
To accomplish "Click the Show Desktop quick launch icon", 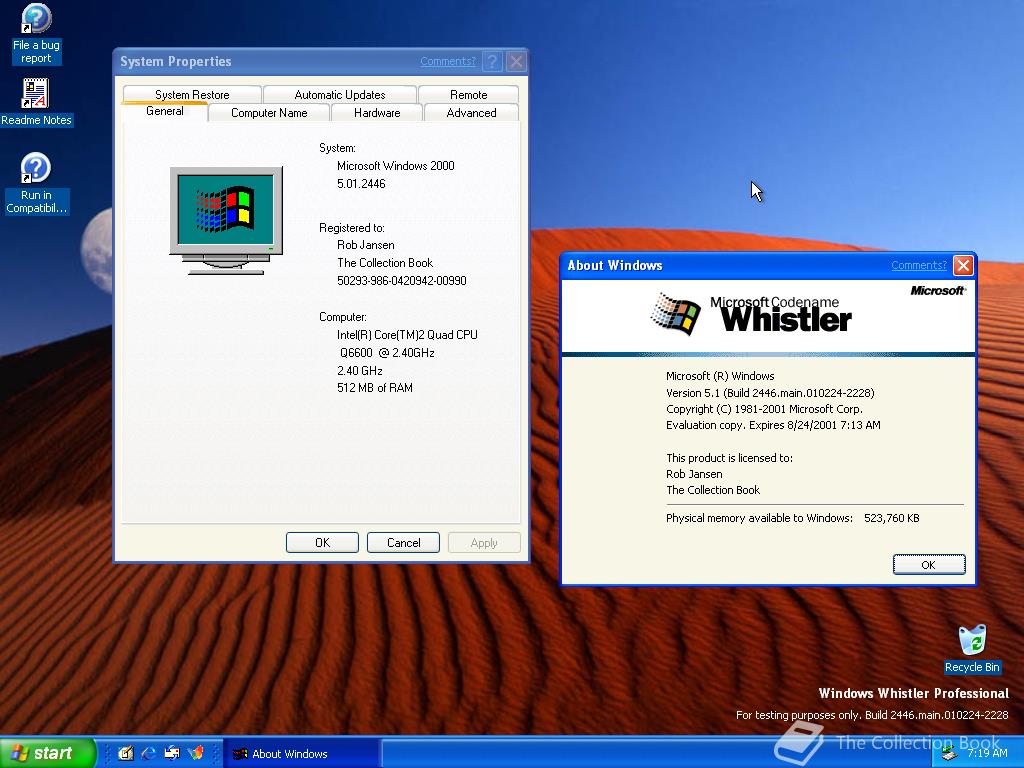I will tap(125, 753).
